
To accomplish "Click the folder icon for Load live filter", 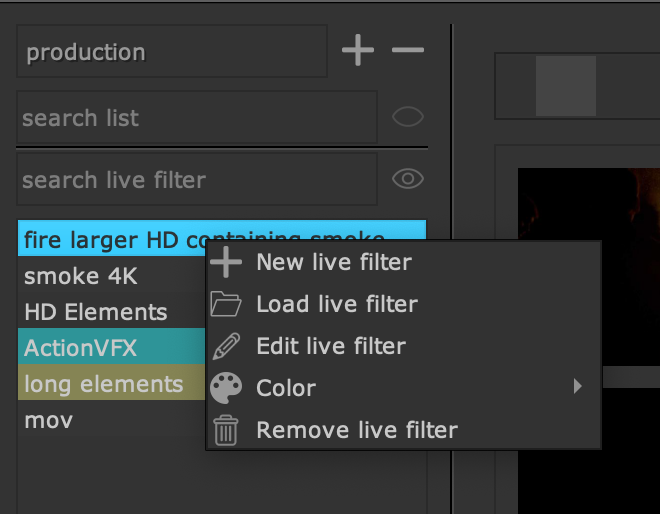I will [x=227, y=304].
